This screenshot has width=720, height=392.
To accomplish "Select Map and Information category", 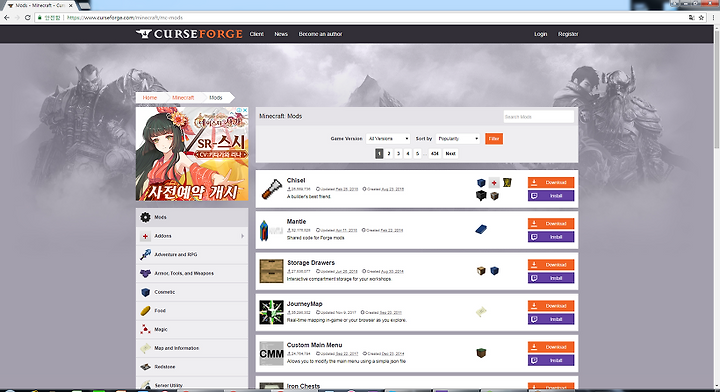I will tap(192, 348).
